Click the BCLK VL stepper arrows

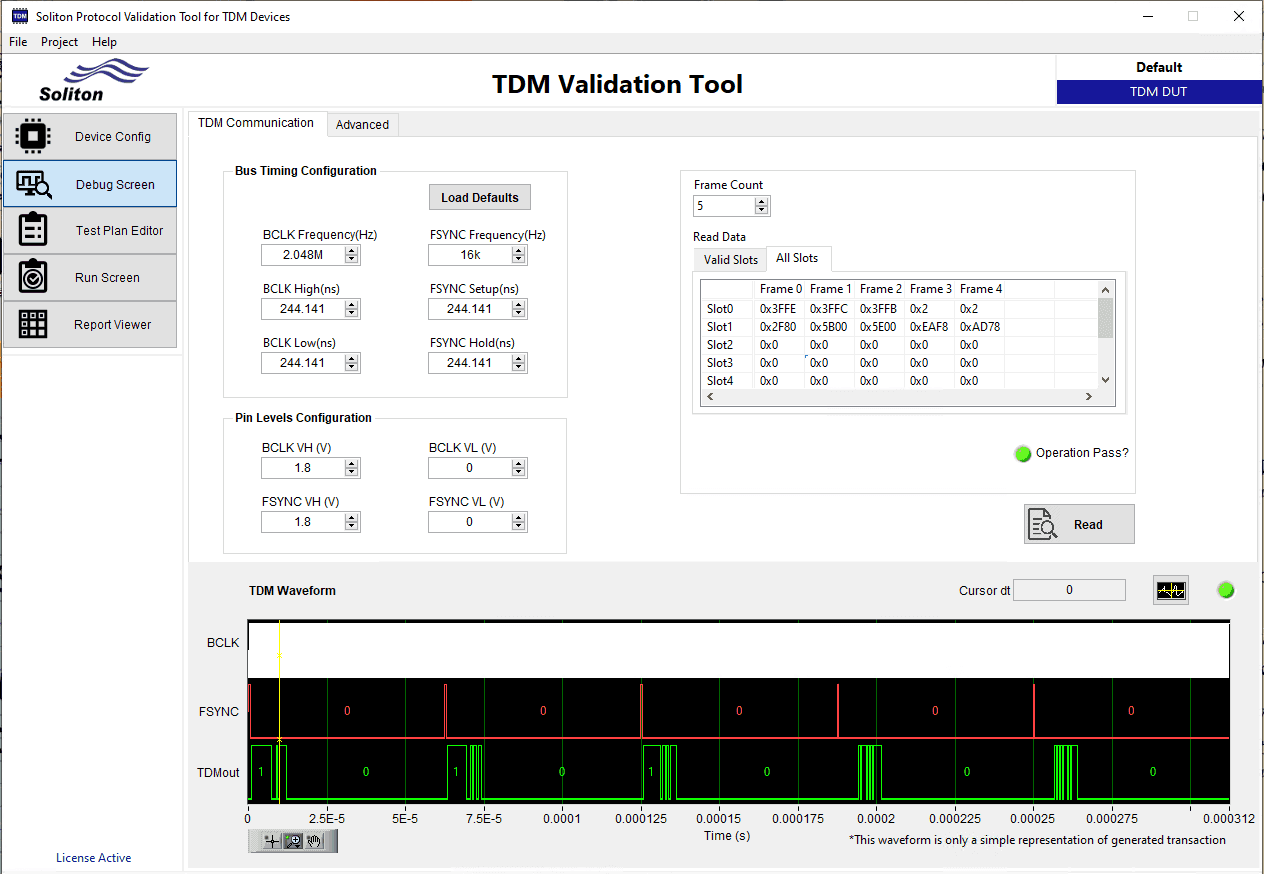(518, 468)
